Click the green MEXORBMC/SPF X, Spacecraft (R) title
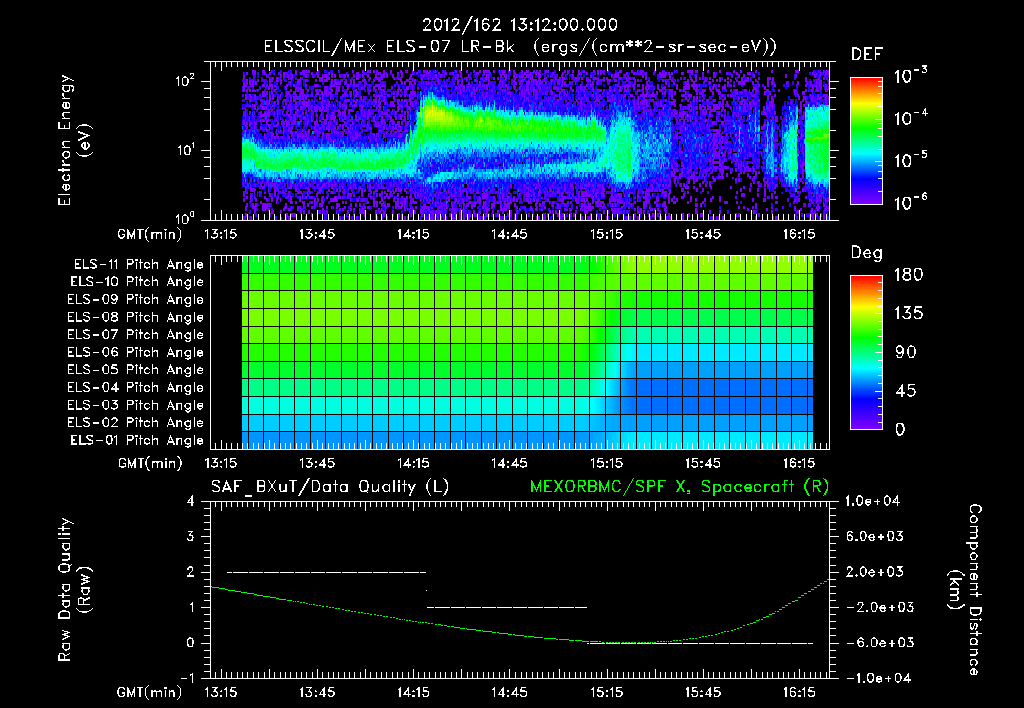The image size is (1024, 708). pyautogui.click(x=679, y=487)
